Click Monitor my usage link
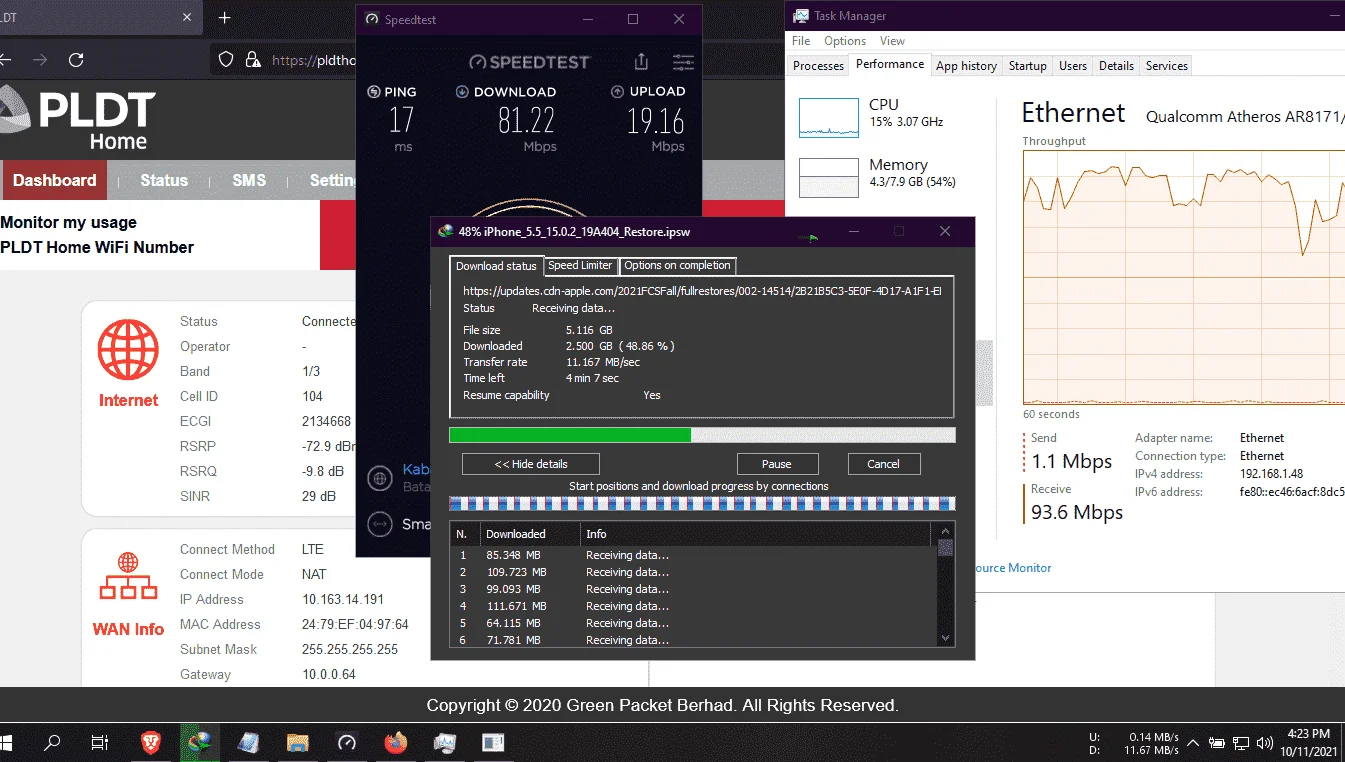The height and width of the screenshot is (762, 1345). [x=69, y=222]
